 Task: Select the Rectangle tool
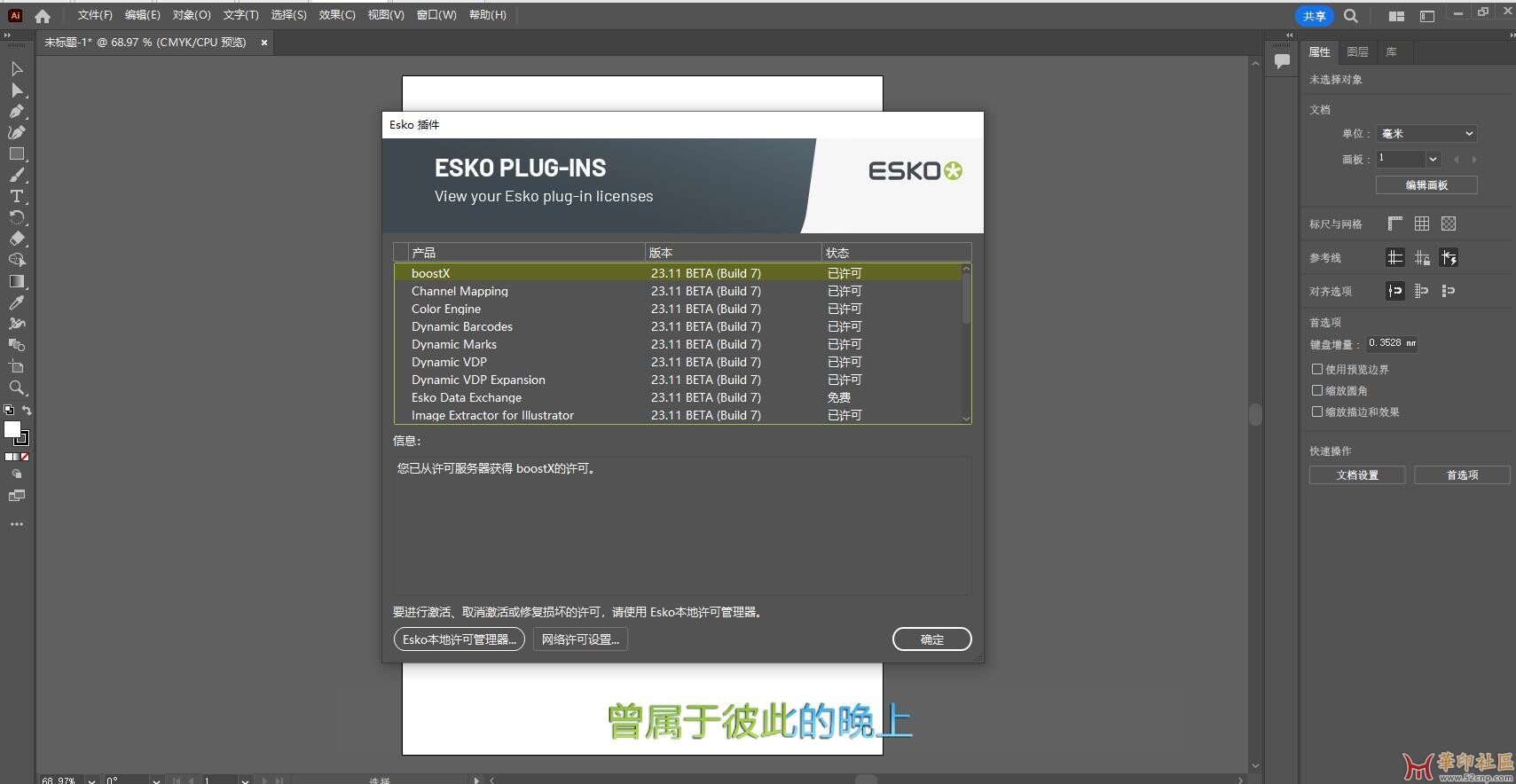coord(17,154)
